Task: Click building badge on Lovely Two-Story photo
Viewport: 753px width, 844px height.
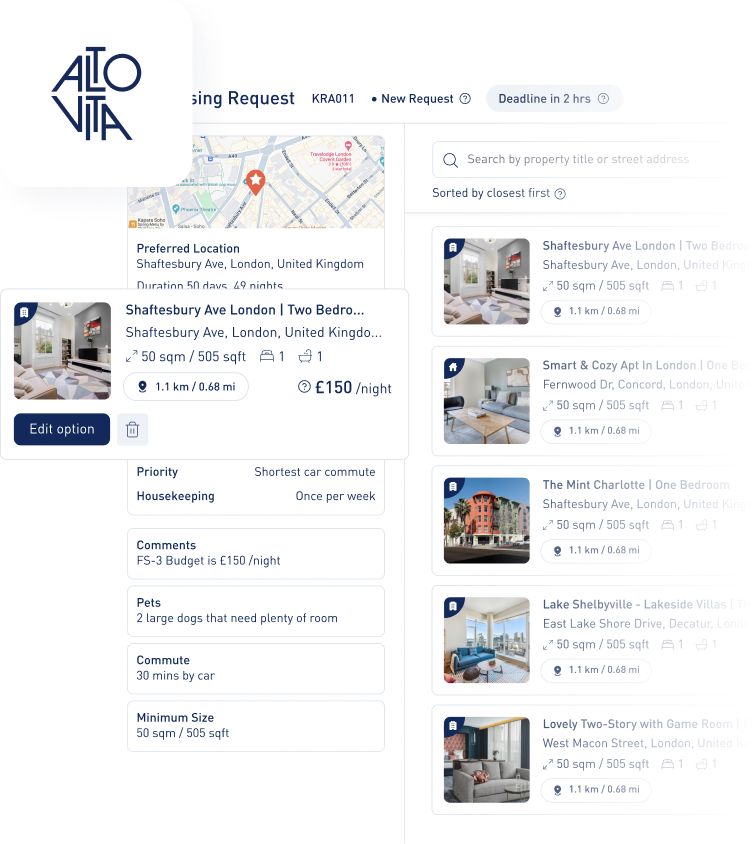Action: click(453, 726)
